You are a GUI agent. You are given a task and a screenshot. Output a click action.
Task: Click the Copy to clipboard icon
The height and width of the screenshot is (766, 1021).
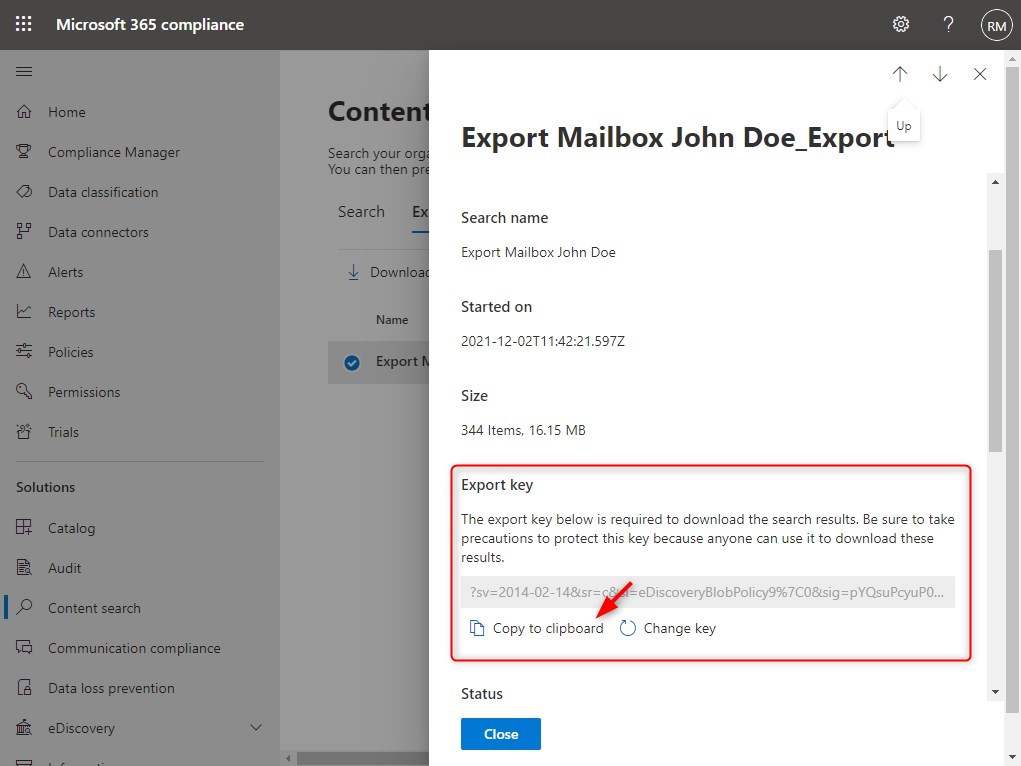(477, 628)
